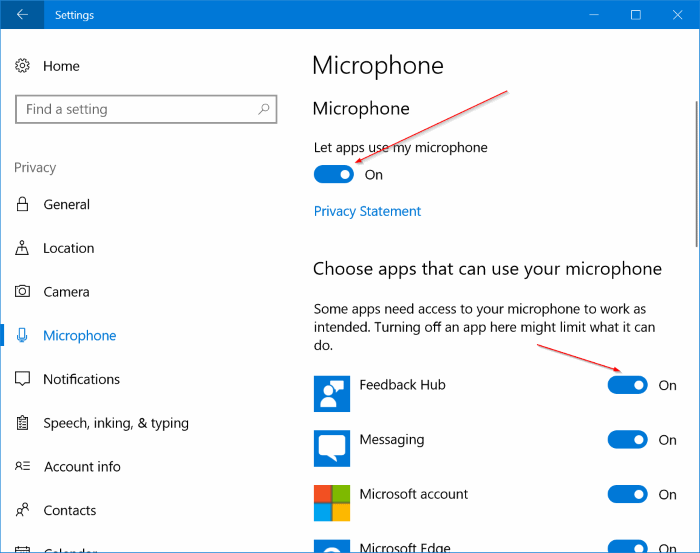Click the Location pin icon
This screenshot has height=553, width=700.
click(x=22, y=248)
